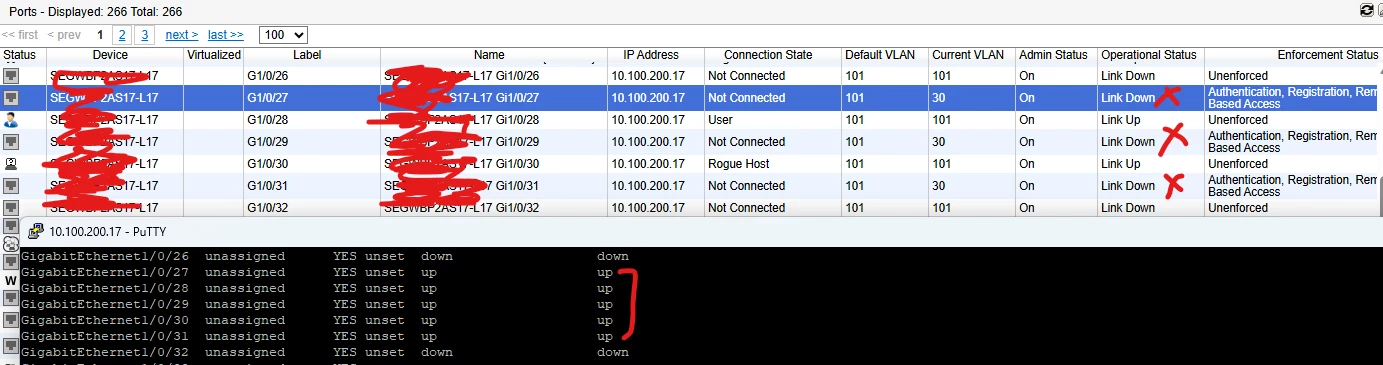Image resolution: width=1383 pixels, height=365 pixels.
Task: Select the G1/0/27 label cell
Action: click(266, 98)
